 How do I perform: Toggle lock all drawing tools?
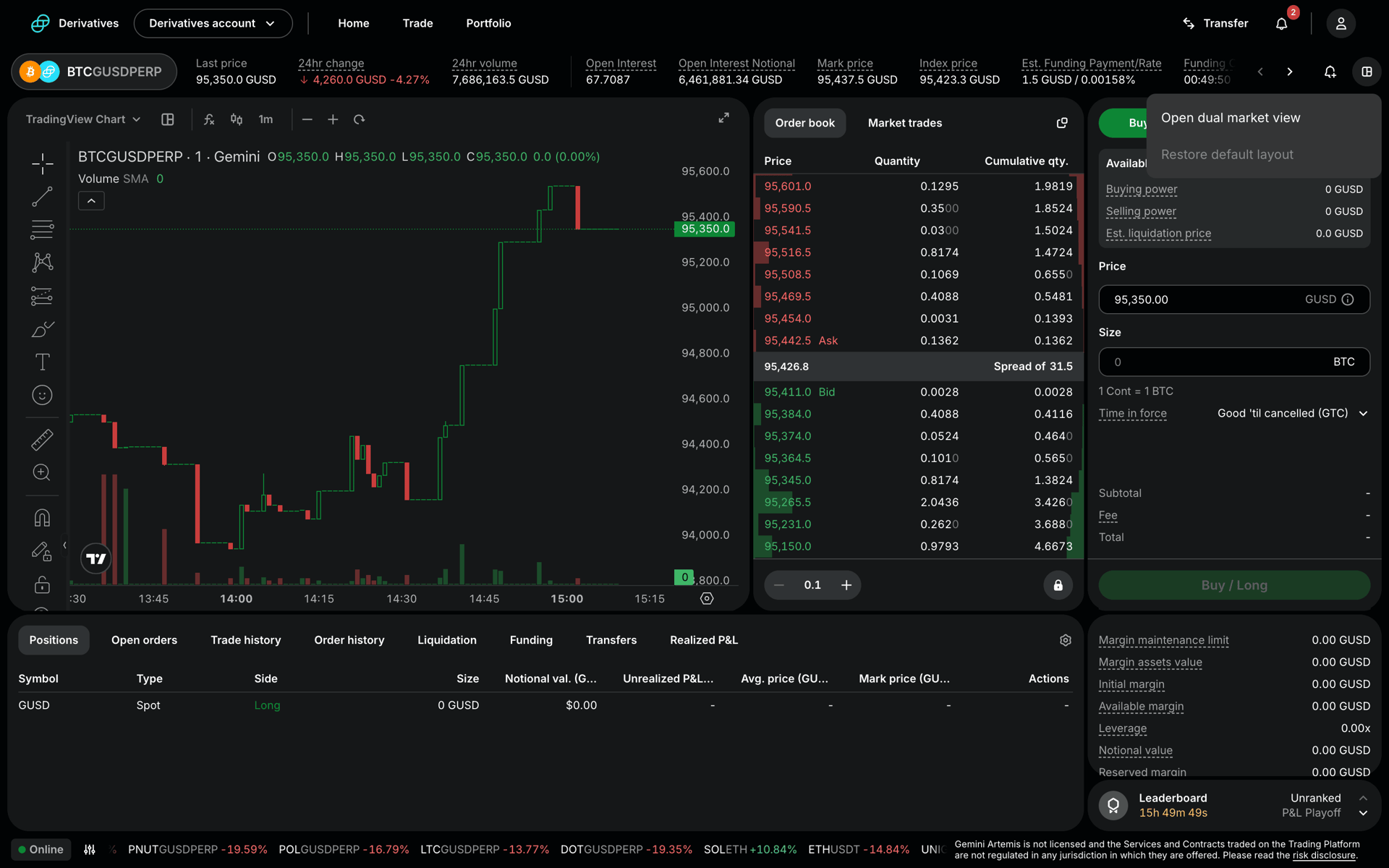(42, 584)
